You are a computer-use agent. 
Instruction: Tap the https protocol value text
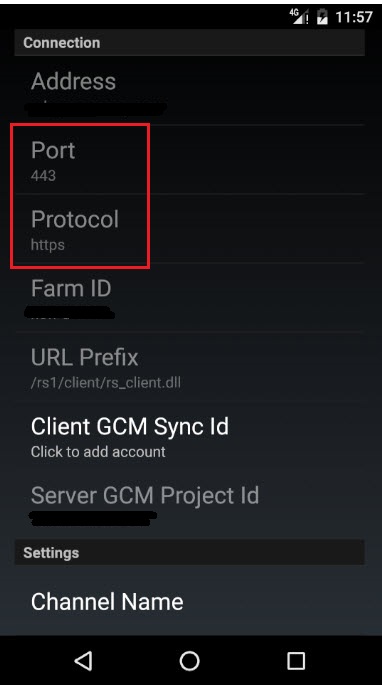click(48, 245)
